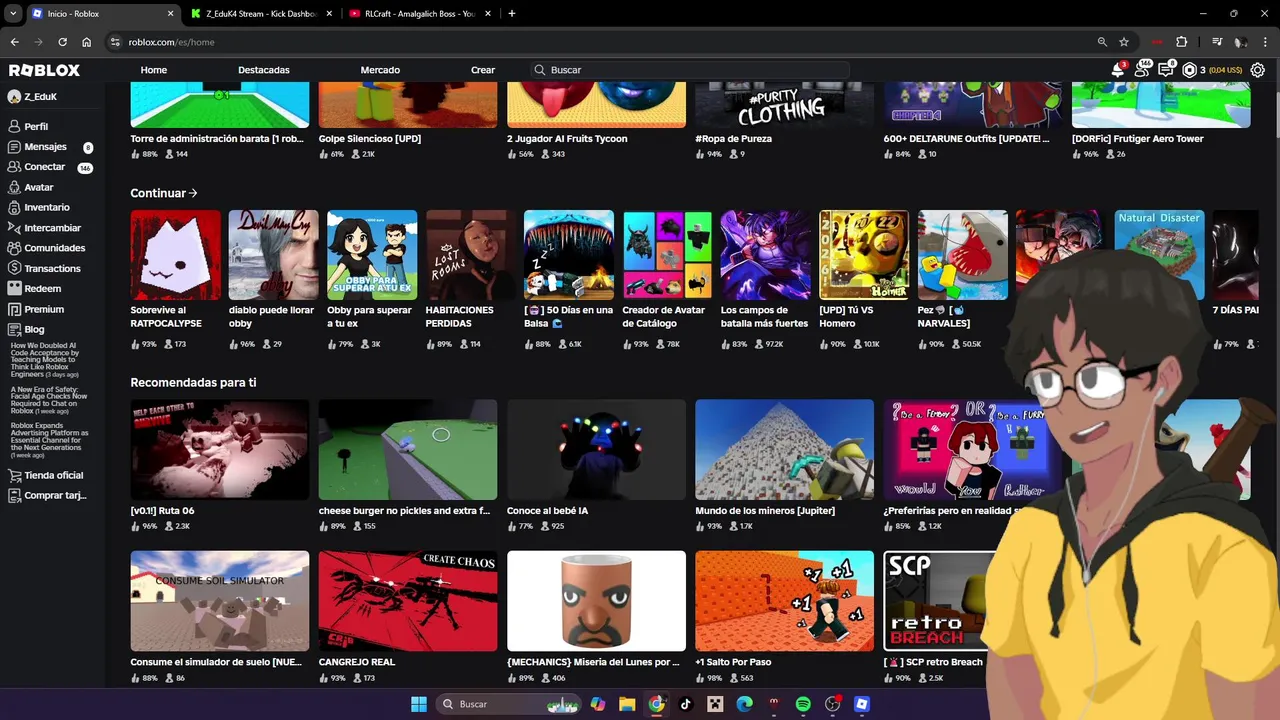Click the zoom magnifier in address bar

[1102, 42]
